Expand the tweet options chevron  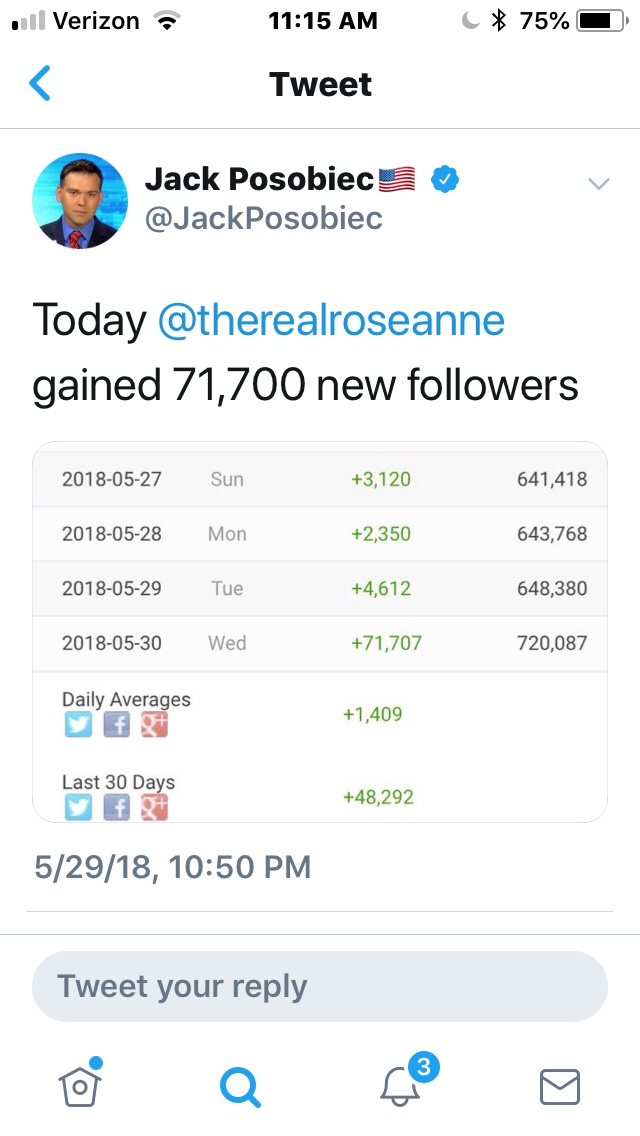coord(598,183)
